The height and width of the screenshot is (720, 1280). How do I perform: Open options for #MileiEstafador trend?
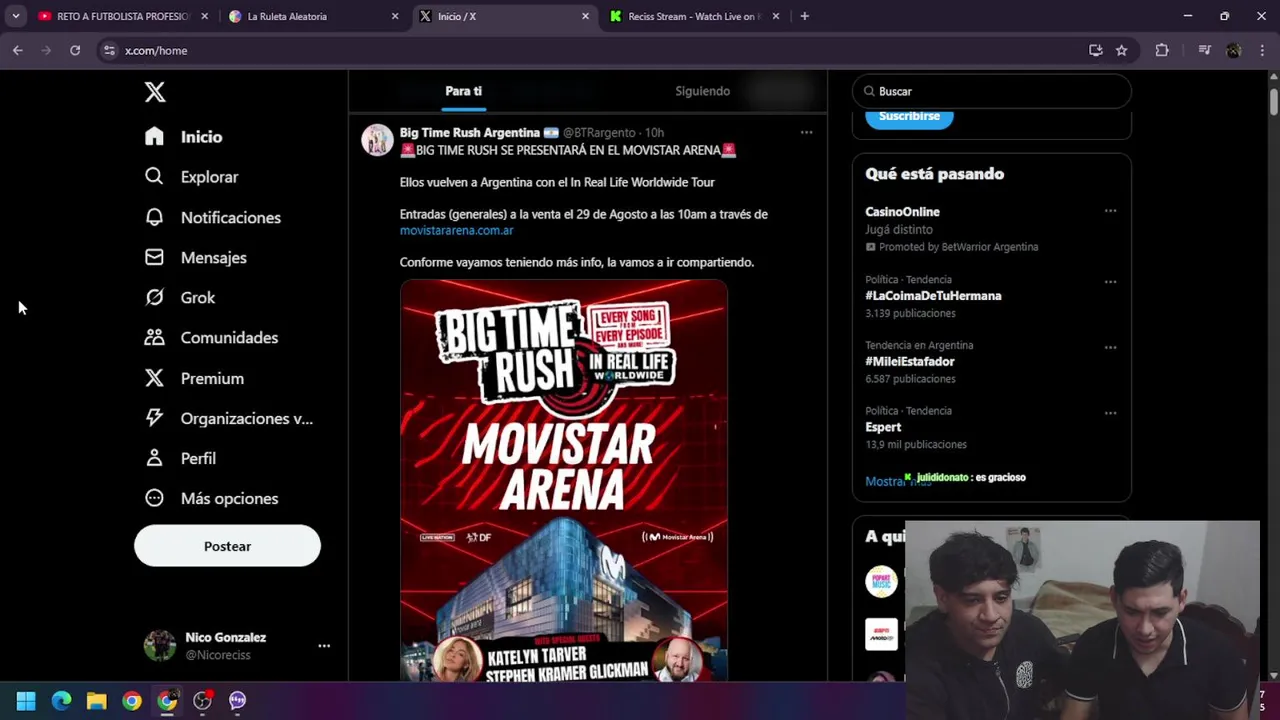(x=1110, y=347)
